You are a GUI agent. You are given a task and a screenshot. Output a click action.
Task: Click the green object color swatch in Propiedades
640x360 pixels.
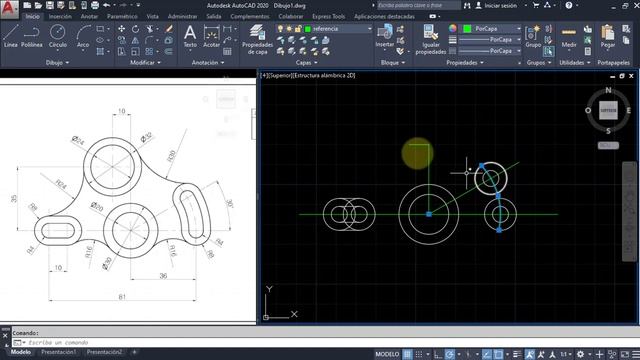pyautogui.click(x=467, y=29)
